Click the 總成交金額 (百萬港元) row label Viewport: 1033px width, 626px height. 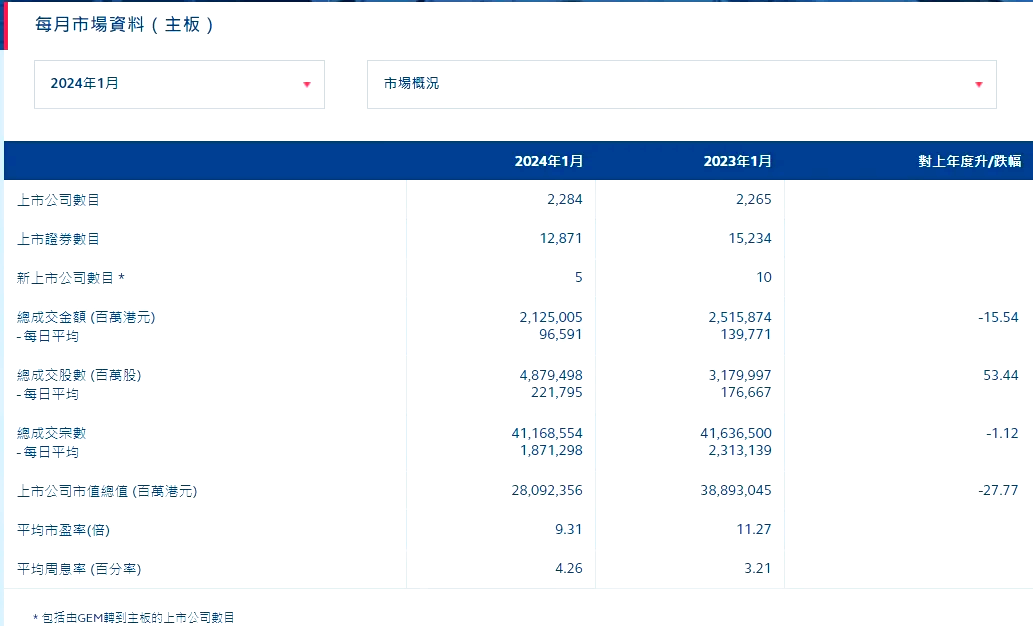click(x=86, y=317)
